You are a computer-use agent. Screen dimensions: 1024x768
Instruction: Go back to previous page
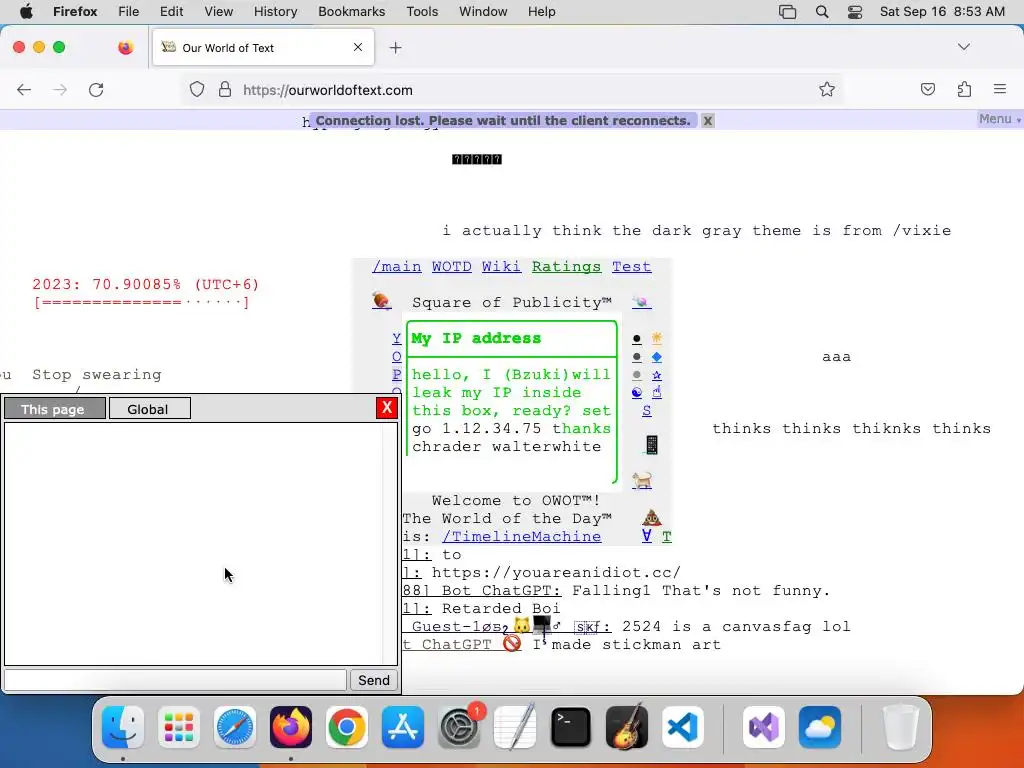click(x=24, y=89)
